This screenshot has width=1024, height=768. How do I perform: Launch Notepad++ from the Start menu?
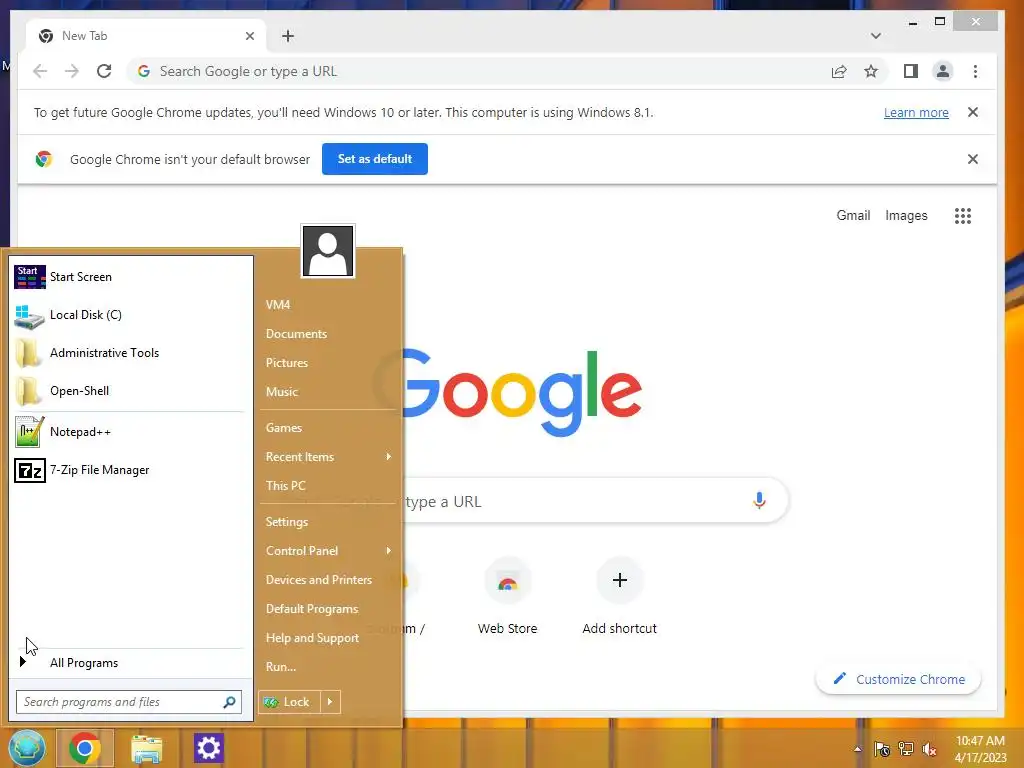click(131, 432)
